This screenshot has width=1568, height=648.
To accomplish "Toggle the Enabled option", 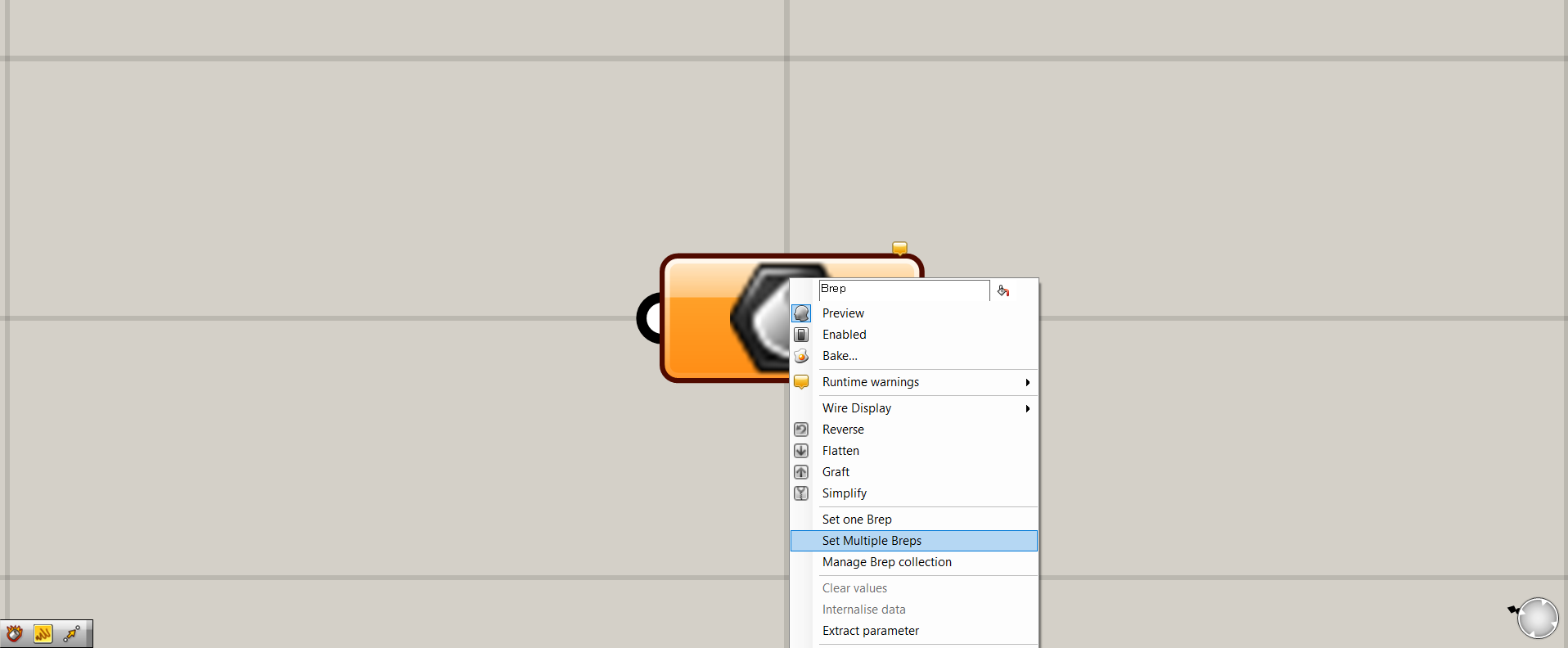I will 913,335.
